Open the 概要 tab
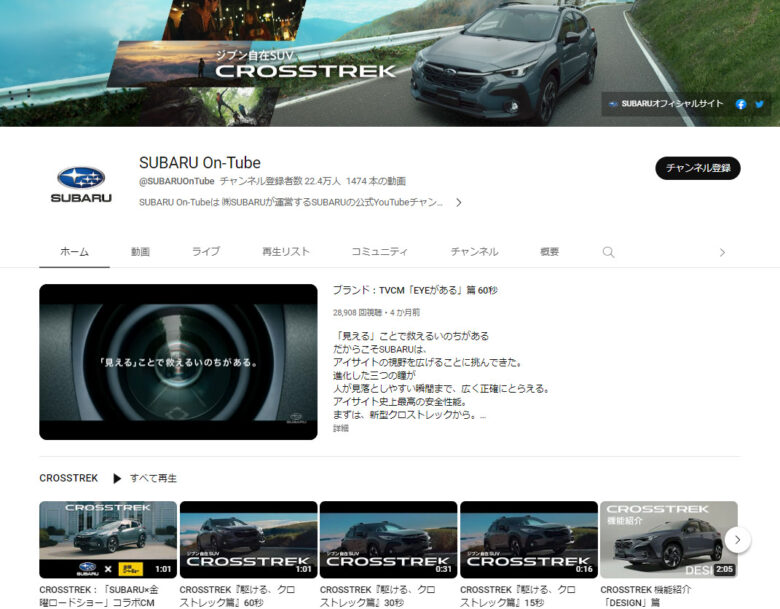The height and width of the screenshot is (609, 780). click(550, 252)
